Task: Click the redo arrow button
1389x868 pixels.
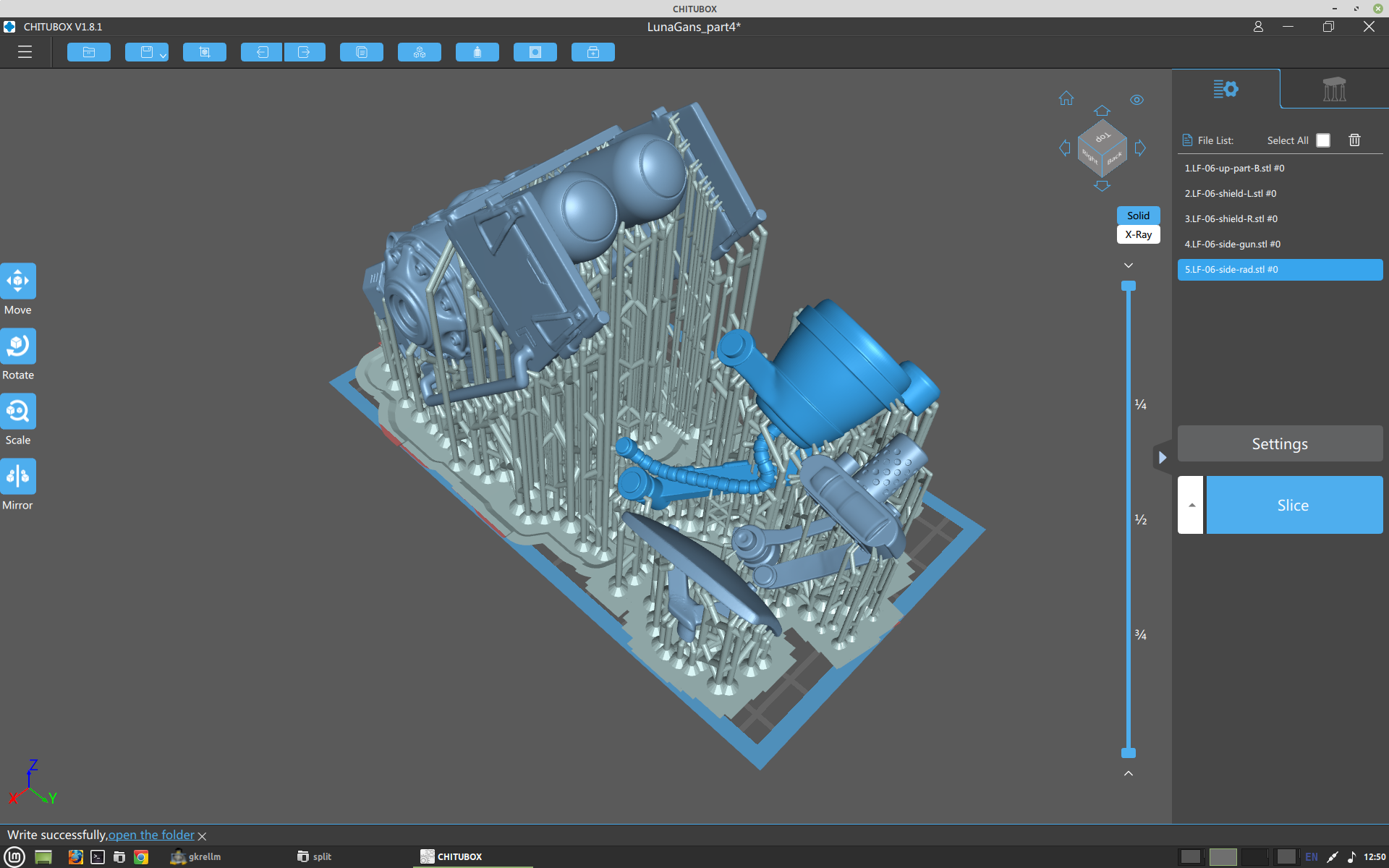Action: [x=305, y=52]
